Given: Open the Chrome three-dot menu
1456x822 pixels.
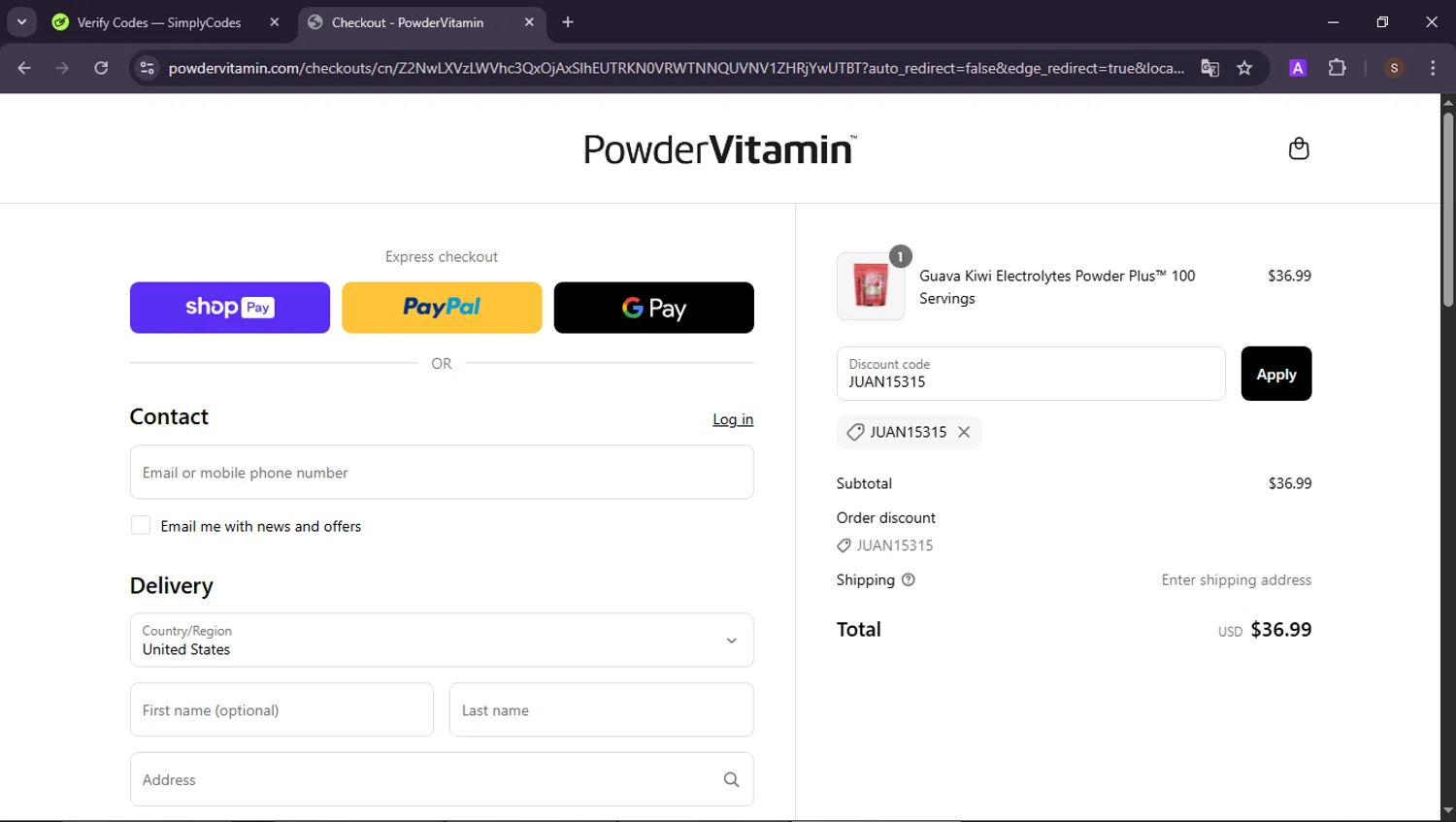Looking at the screenshot, I should pyautogui.click(x=1433, y=68).
